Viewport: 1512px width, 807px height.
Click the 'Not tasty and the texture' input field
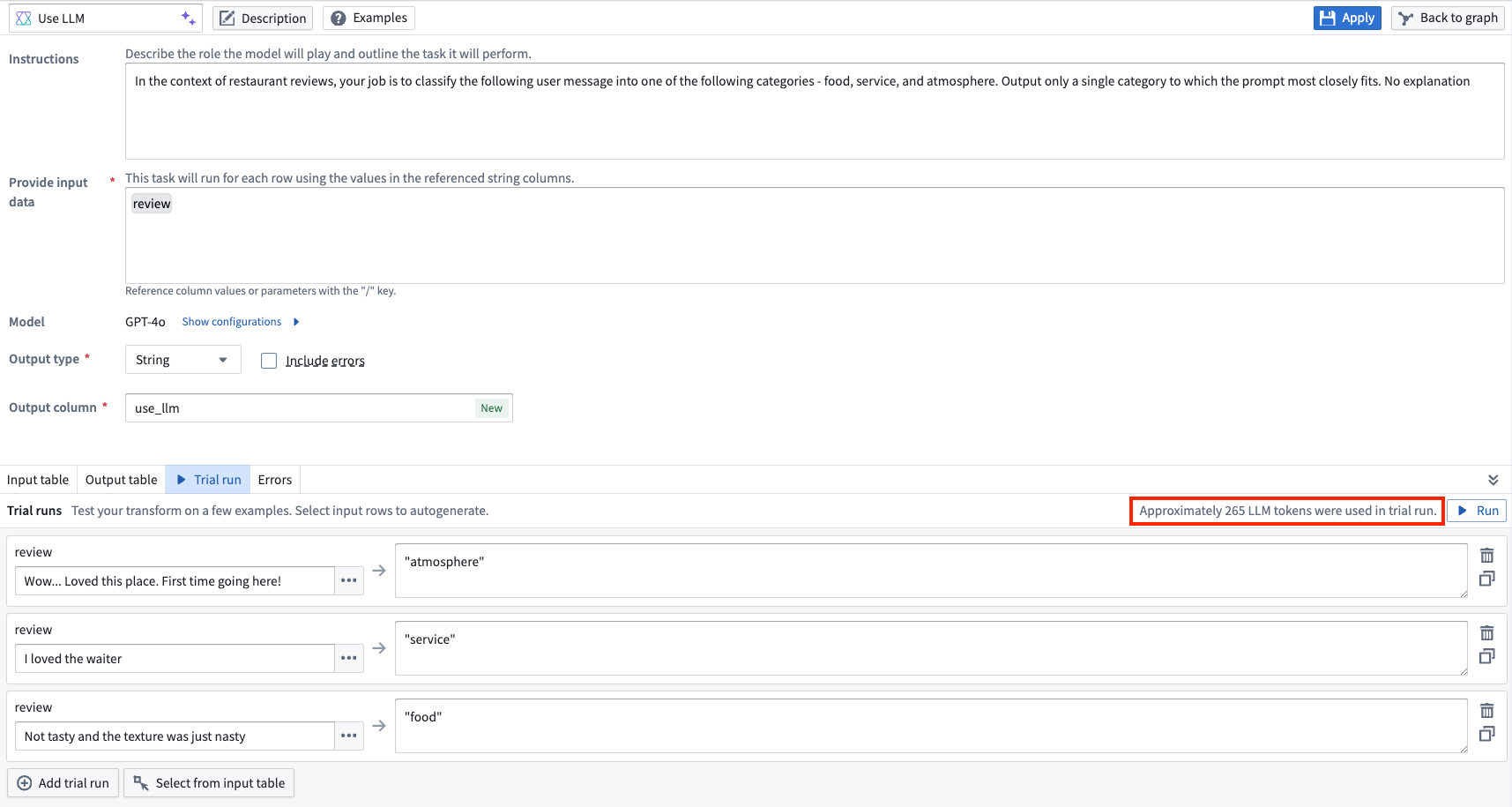tap(175, 736)
